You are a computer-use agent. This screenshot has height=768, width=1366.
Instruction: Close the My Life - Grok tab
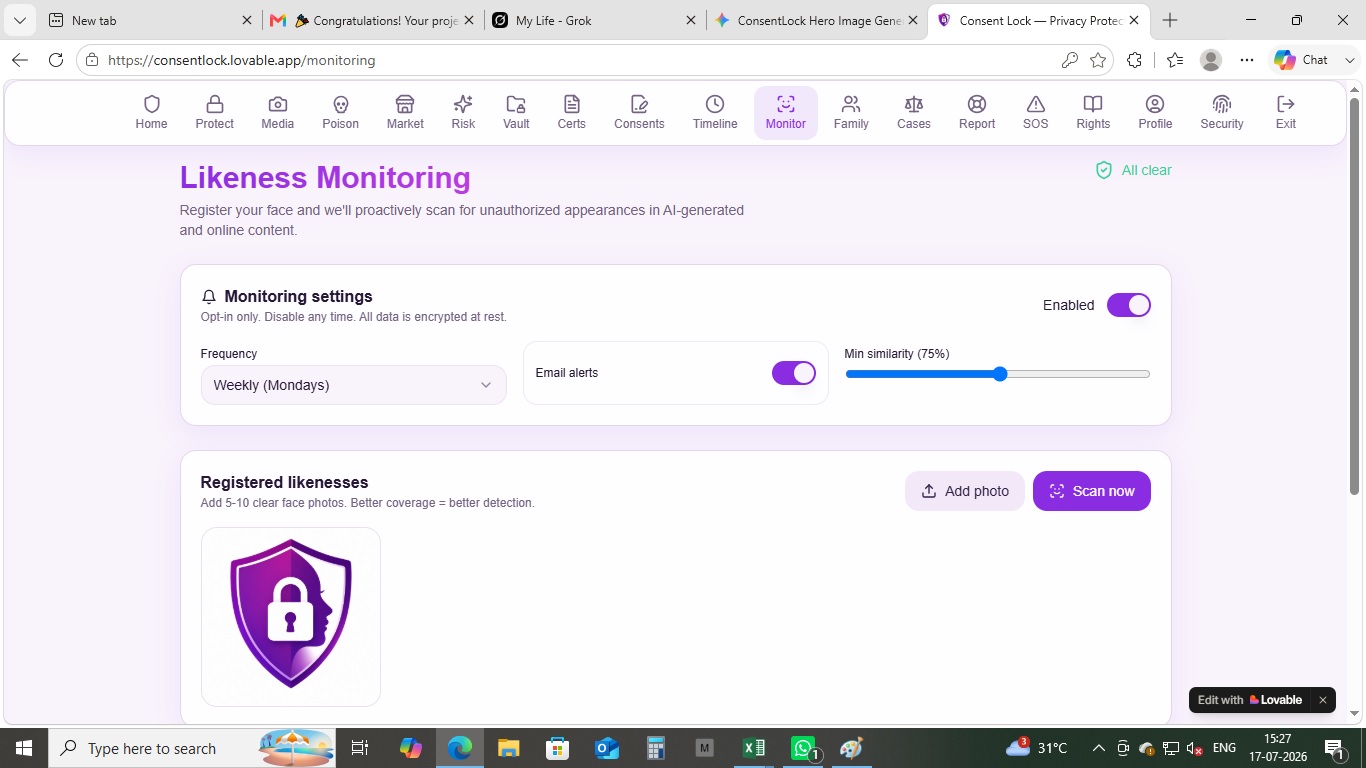691,20
